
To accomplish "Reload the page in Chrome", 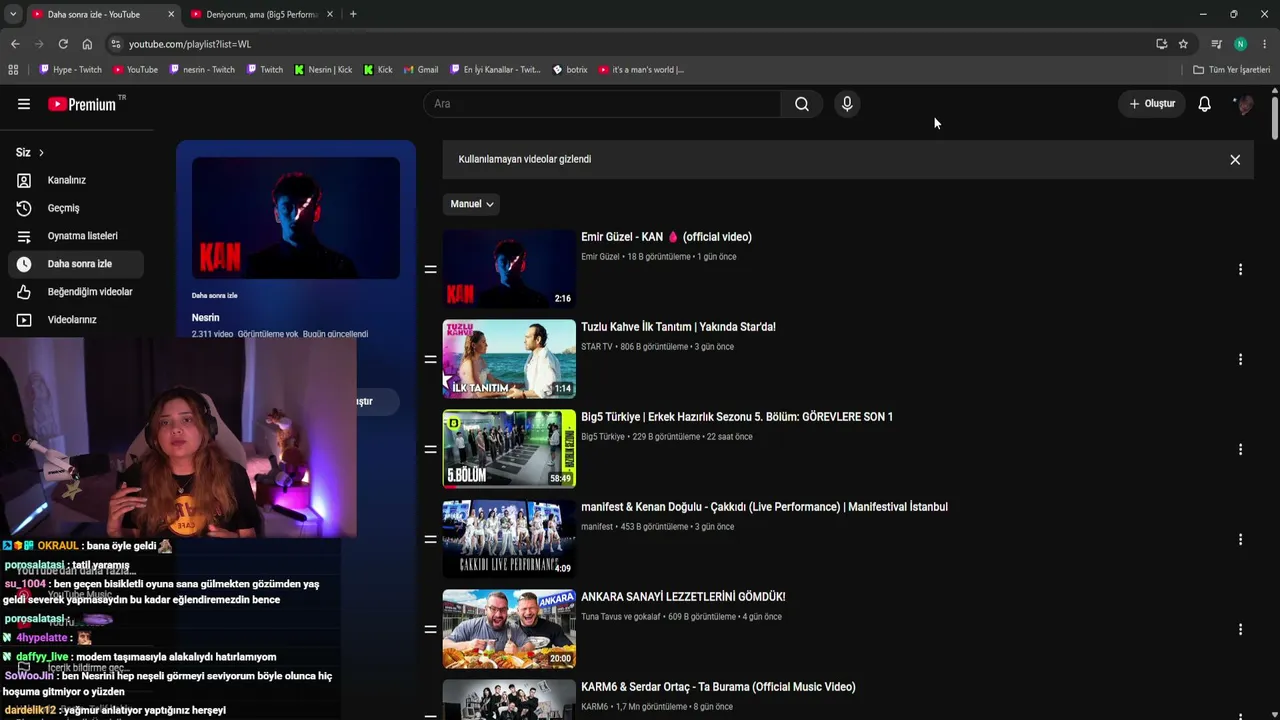I will point(63,44).
